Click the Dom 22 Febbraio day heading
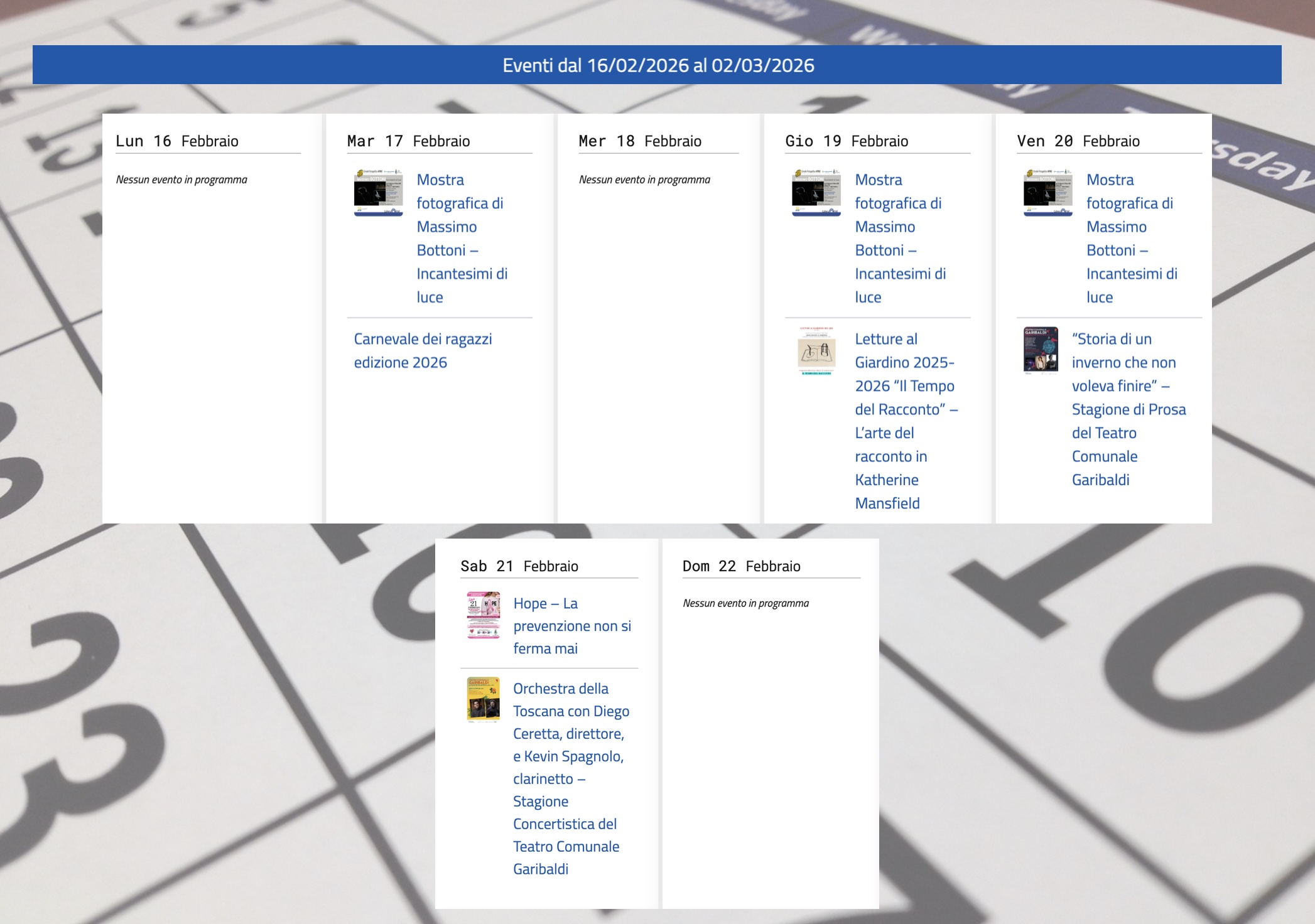 741,566
